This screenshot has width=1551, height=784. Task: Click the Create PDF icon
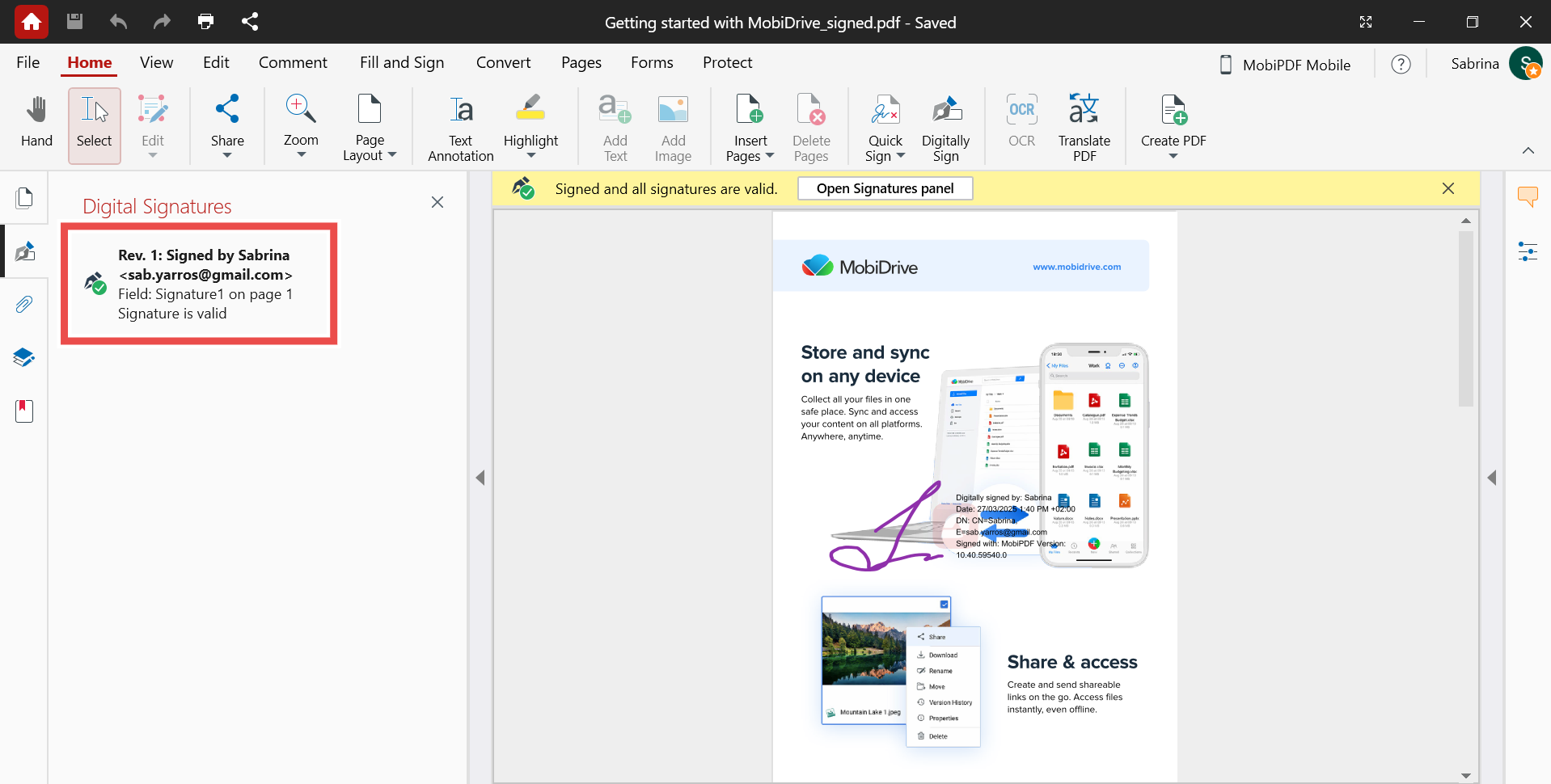click(1173, 109)
